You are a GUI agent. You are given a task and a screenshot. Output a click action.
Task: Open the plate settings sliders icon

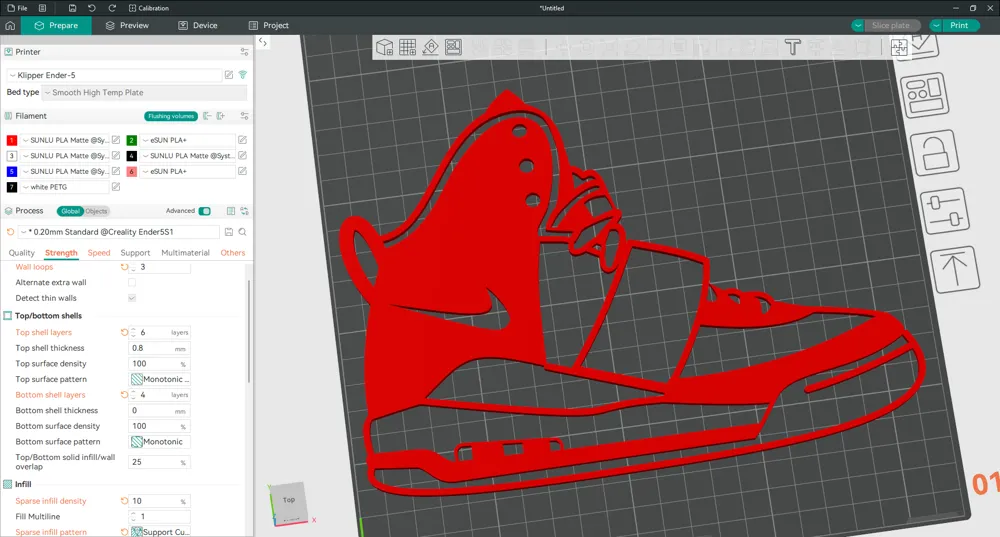point(945,211)
